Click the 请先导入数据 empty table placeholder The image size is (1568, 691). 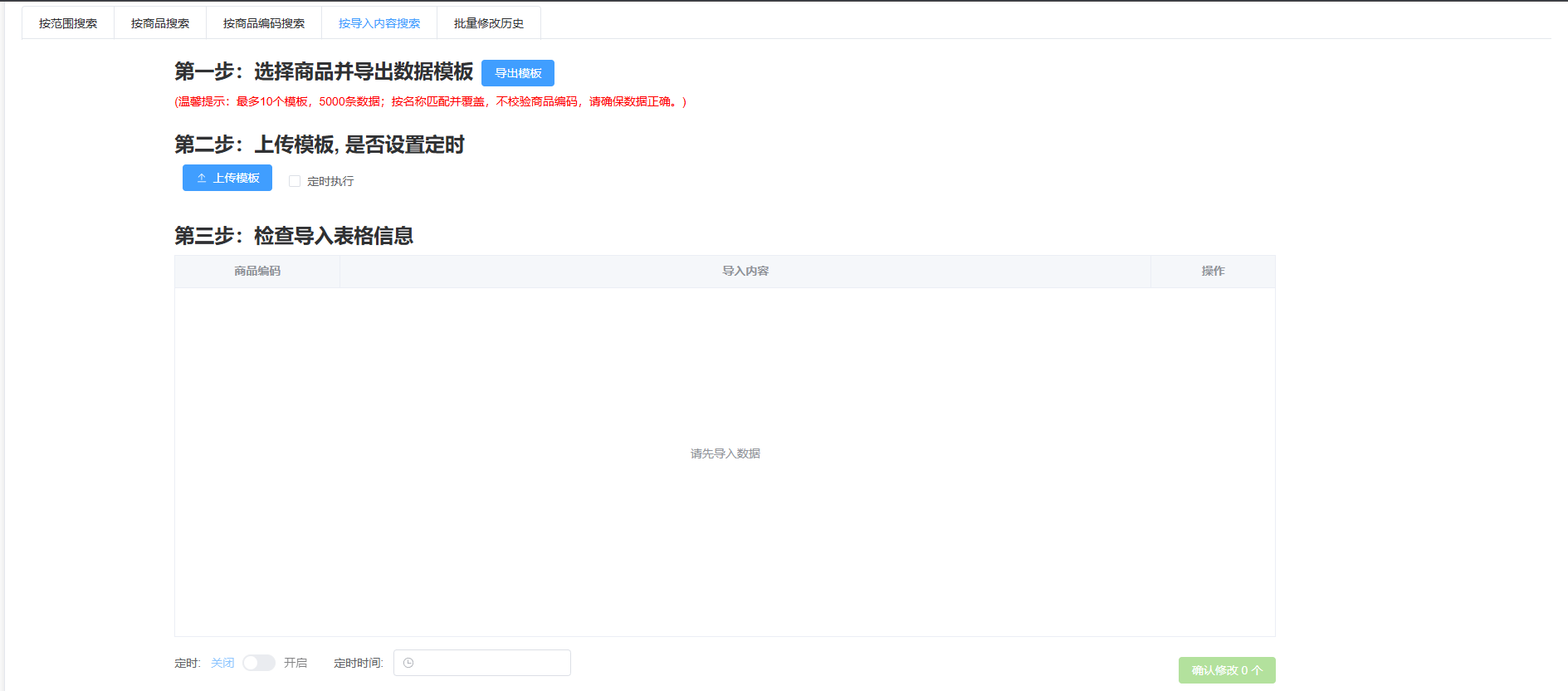725,453
